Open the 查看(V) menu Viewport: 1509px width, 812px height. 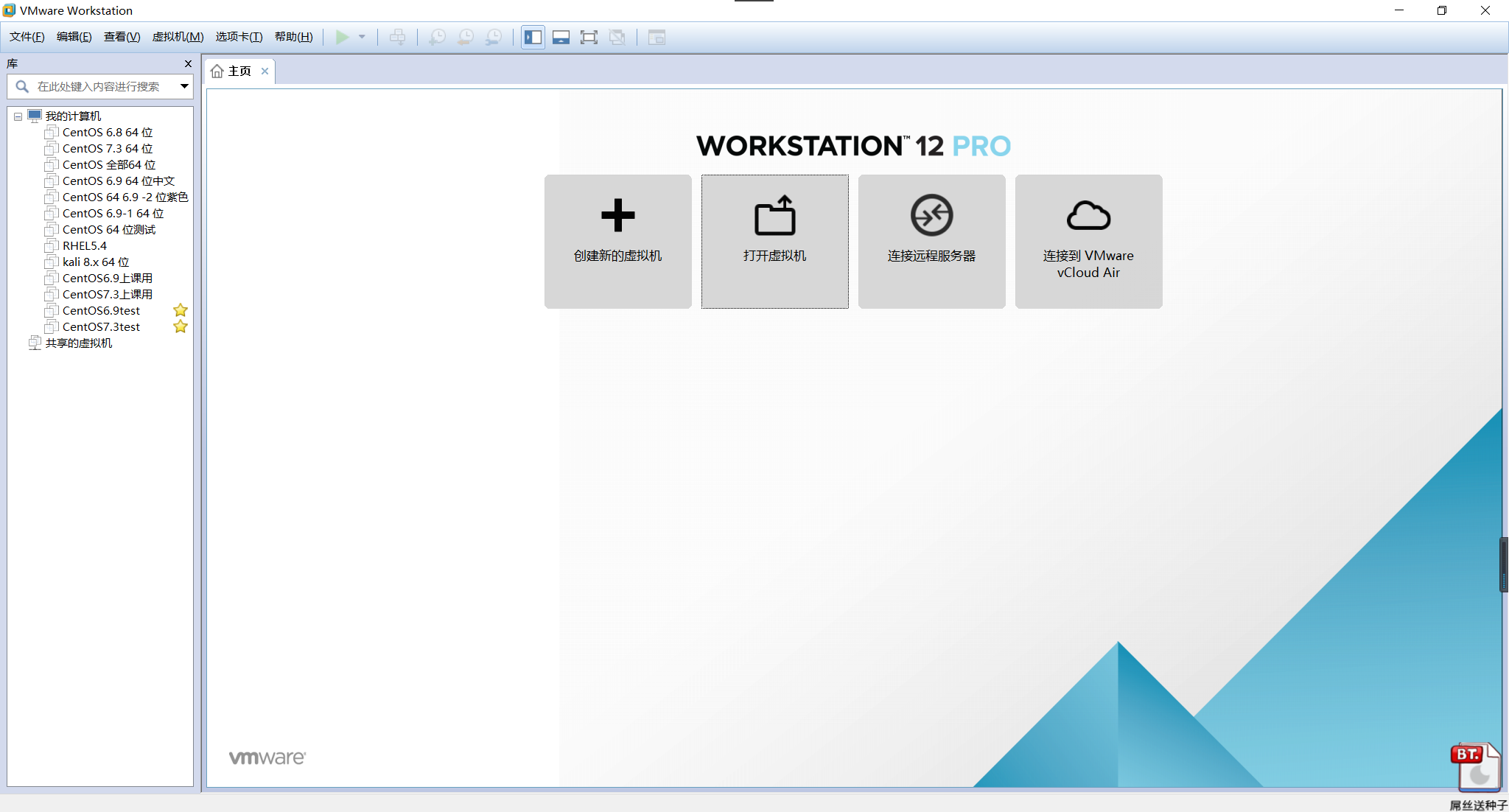(x=122, y=37)
